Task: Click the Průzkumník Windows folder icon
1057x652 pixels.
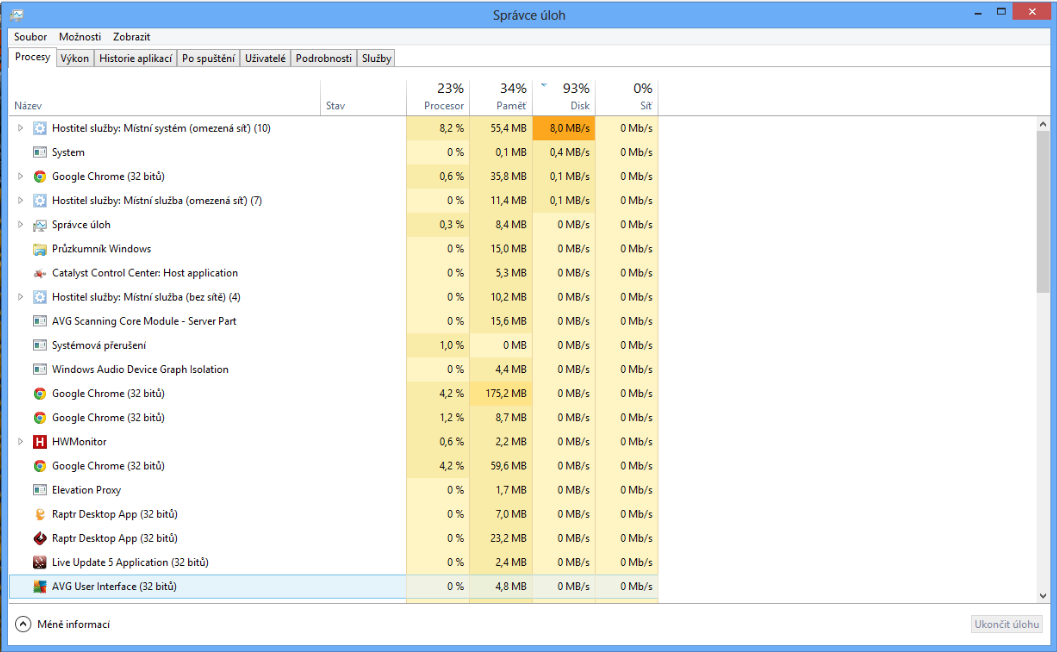Action: (x=40, y=249)
